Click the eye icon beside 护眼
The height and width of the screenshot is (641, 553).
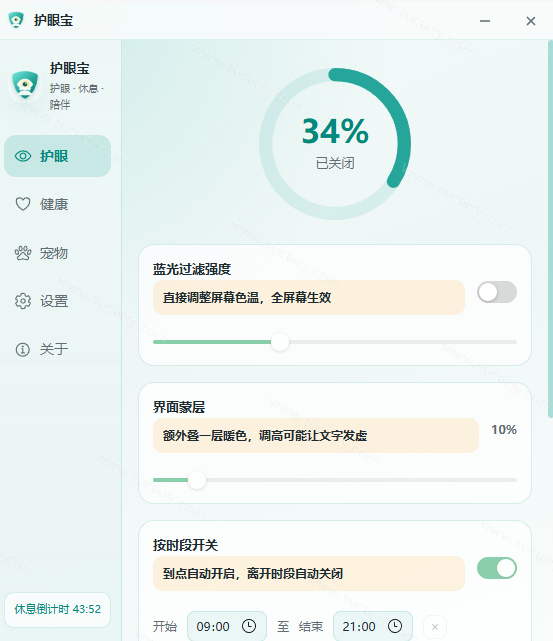[x=23, y=156]
